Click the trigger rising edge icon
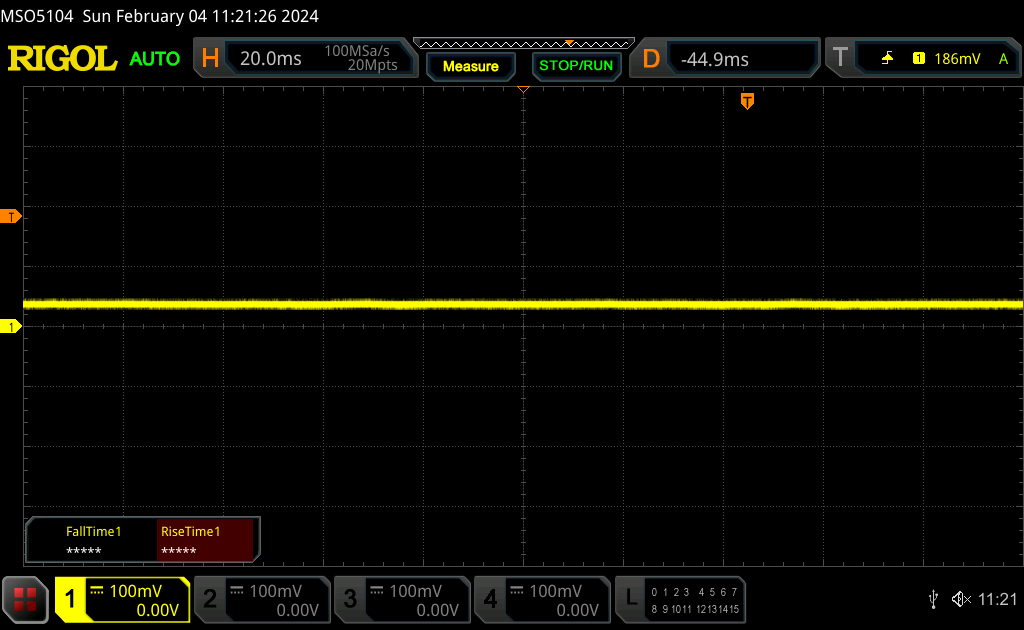Image resolution: width=1024 pixels, height=630 pixels. [x=887, y=59]
